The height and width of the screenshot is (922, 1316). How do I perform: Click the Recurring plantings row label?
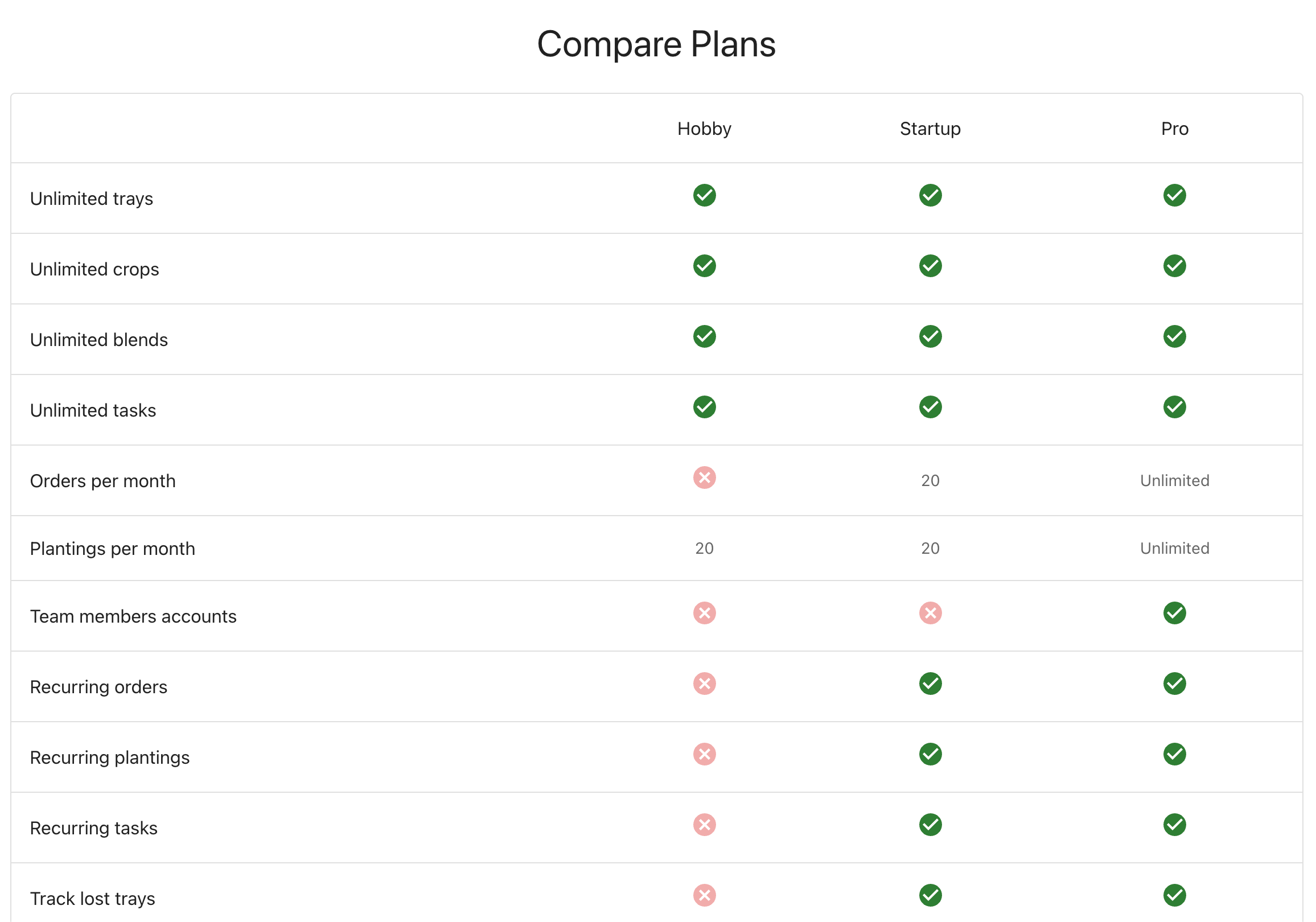109,758
